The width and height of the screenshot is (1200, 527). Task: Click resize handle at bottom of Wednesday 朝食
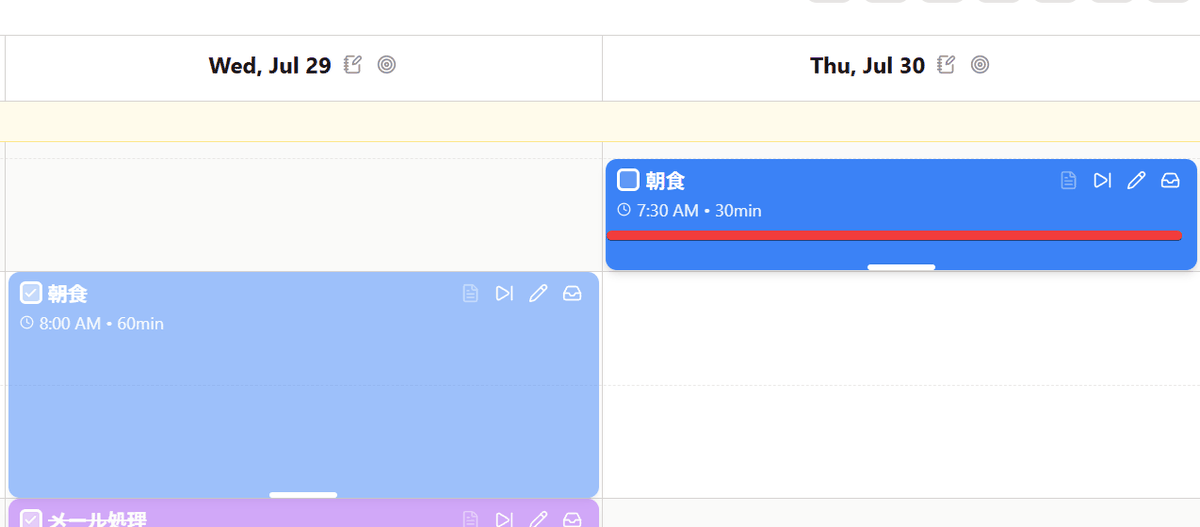coord(303,494)
